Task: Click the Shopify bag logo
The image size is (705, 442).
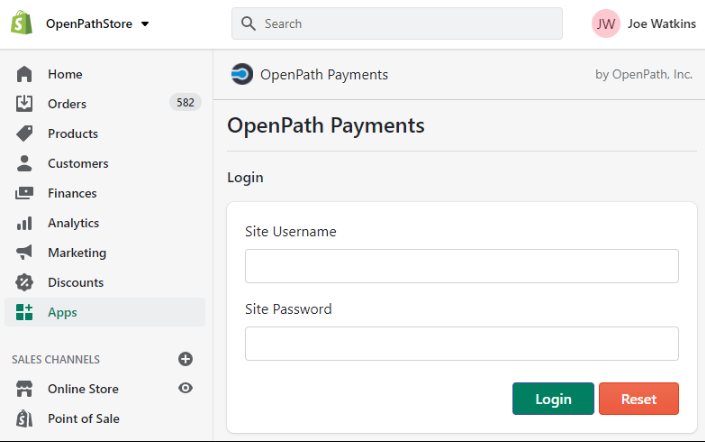Action: pos(22,23)
